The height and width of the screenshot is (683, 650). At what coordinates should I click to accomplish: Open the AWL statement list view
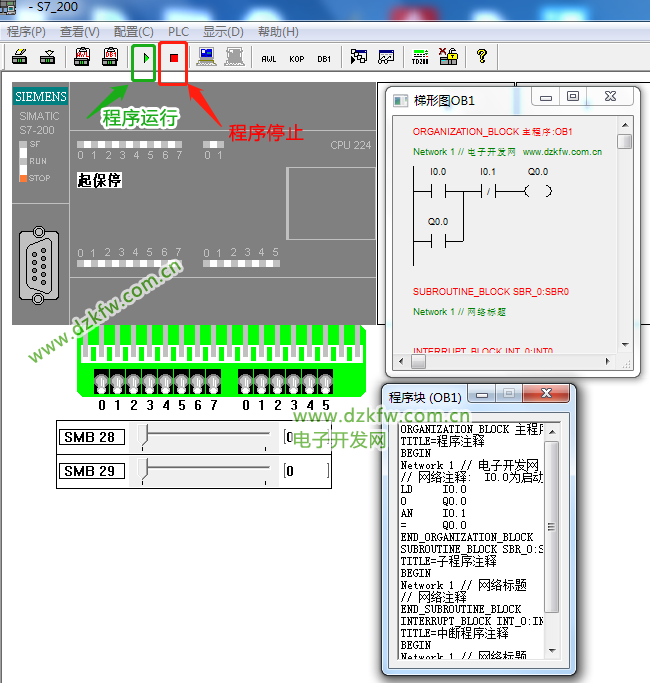(x=268, y=59)
